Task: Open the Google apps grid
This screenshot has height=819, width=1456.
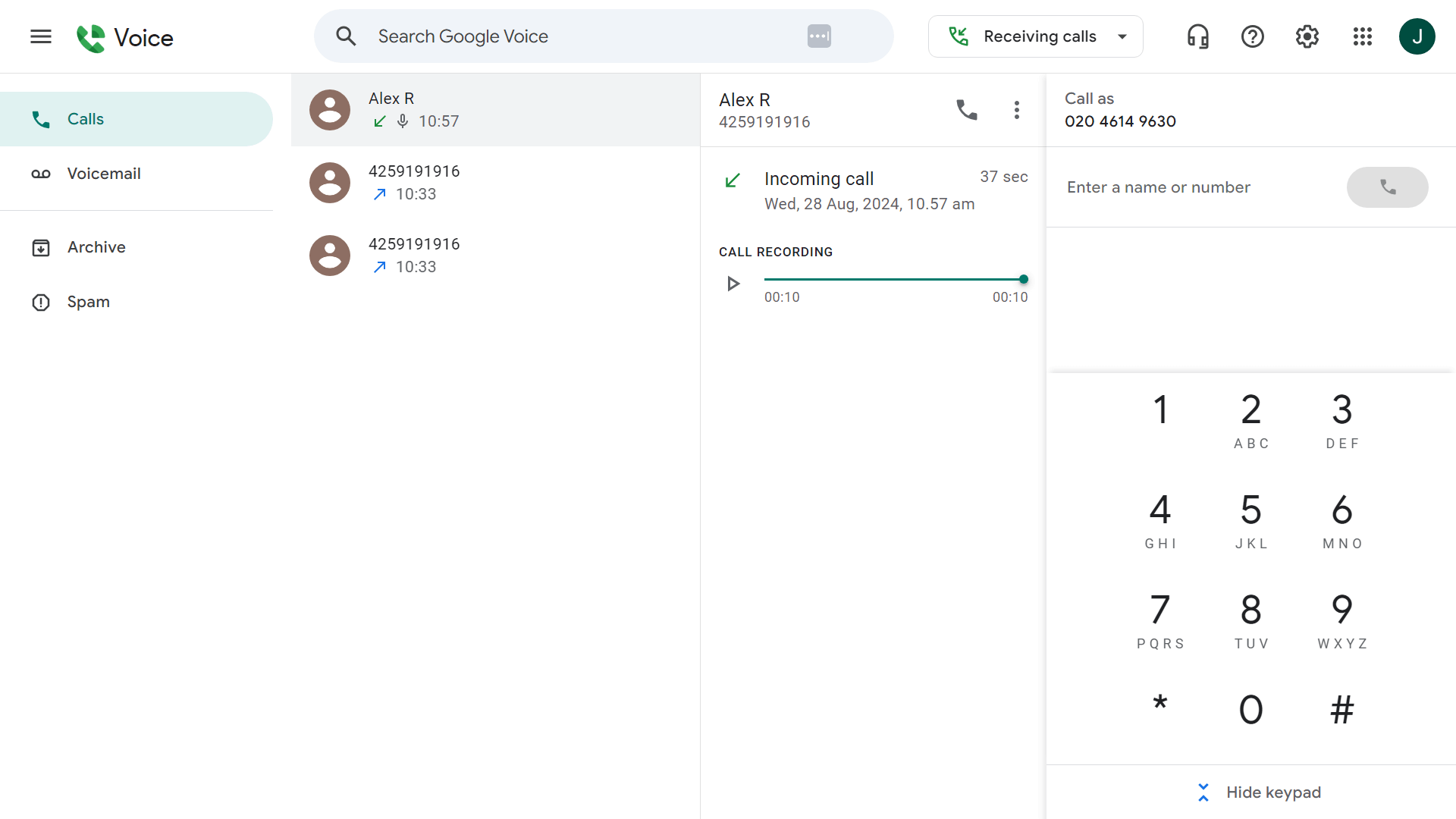Action: tap(1363, 36)
